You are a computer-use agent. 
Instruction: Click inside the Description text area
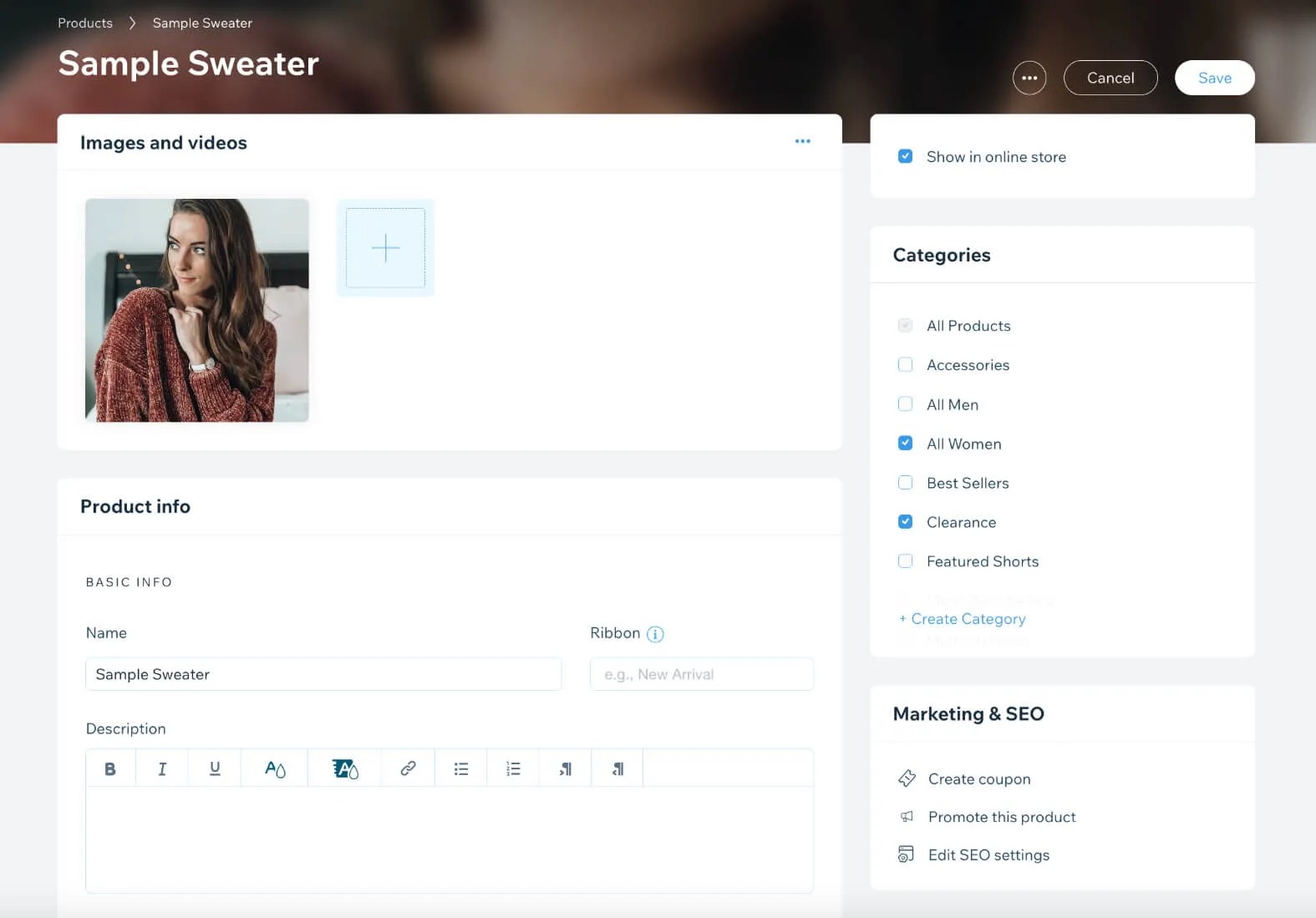click(x=450, y=839)
